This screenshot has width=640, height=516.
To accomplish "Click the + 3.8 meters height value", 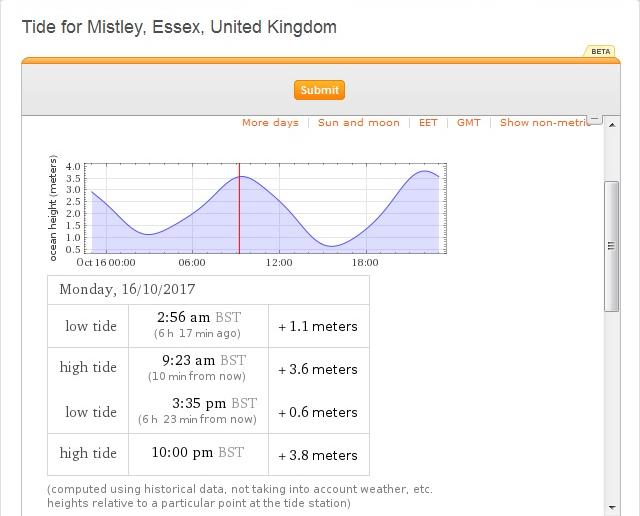I will point(318,455).
